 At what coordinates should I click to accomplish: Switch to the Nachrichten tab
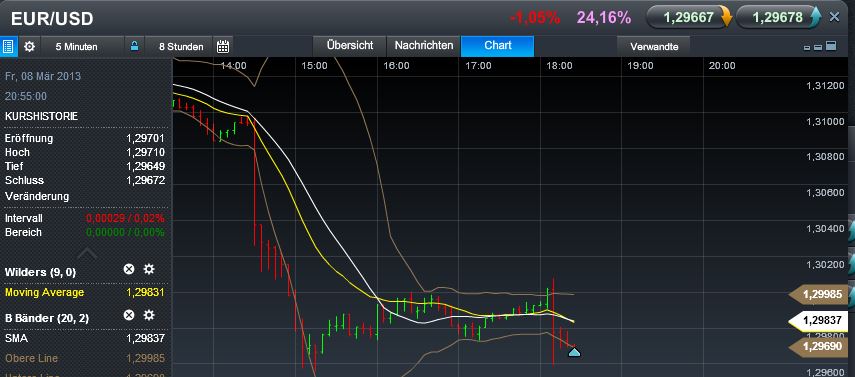pos(424,46)
